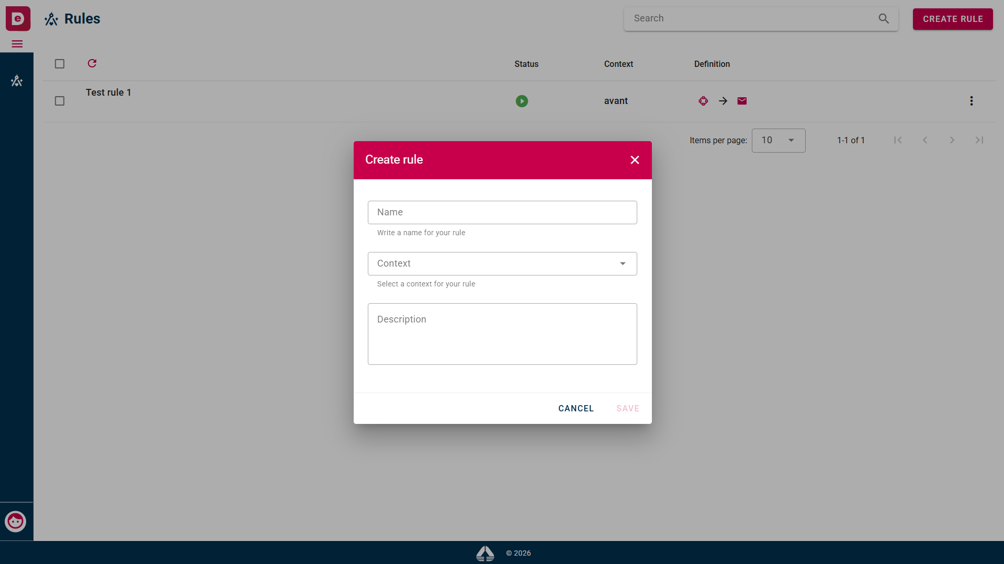Screen dimensions: 1004x564
Task: Click the avant context cell
Action: (615, 101)
